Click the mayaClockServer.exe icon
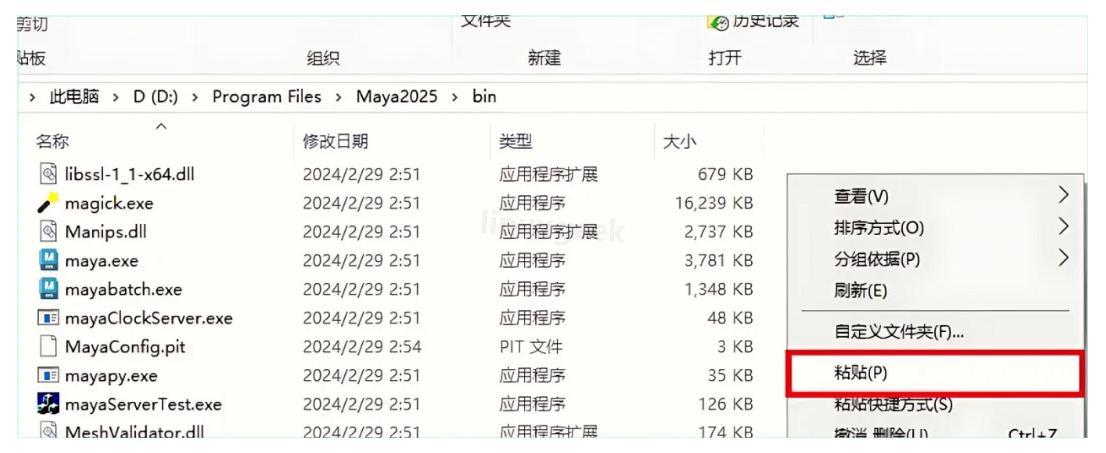This screenshot has width=1106, height=453. (46, 318)
